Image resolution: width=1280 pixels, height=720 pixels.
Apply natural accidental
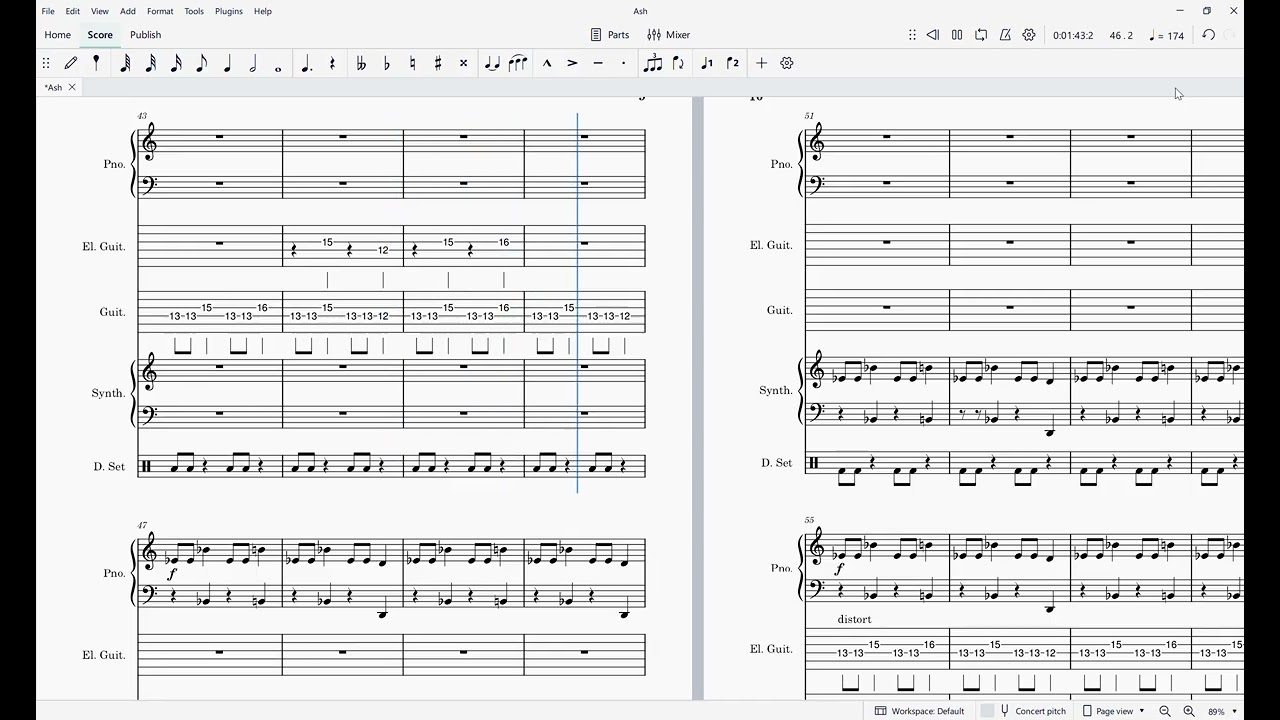(x=412, y=63)
